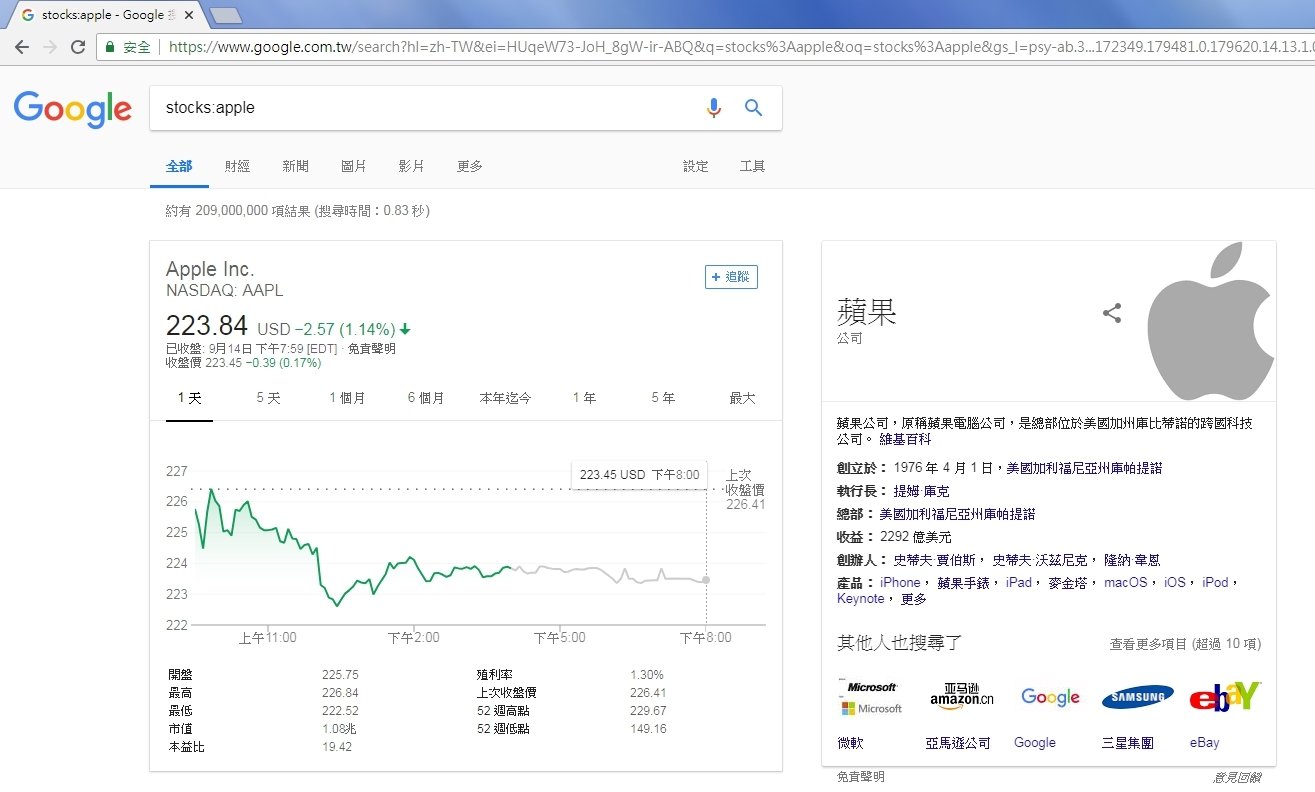
Task: Click the blue search magnifier icon
Action: click(754, 108)
